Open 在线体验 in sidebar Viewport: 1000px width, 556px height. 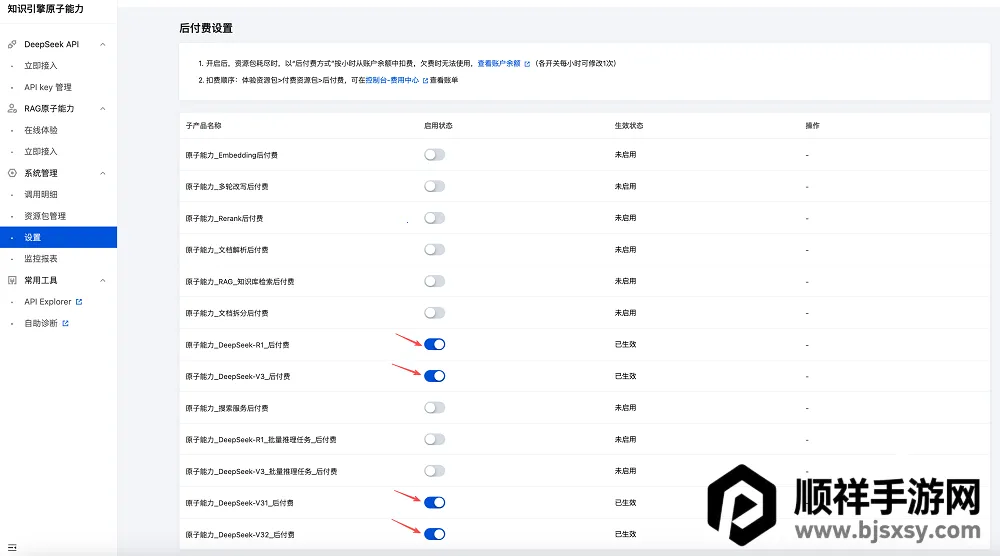(x=41, y=130)
